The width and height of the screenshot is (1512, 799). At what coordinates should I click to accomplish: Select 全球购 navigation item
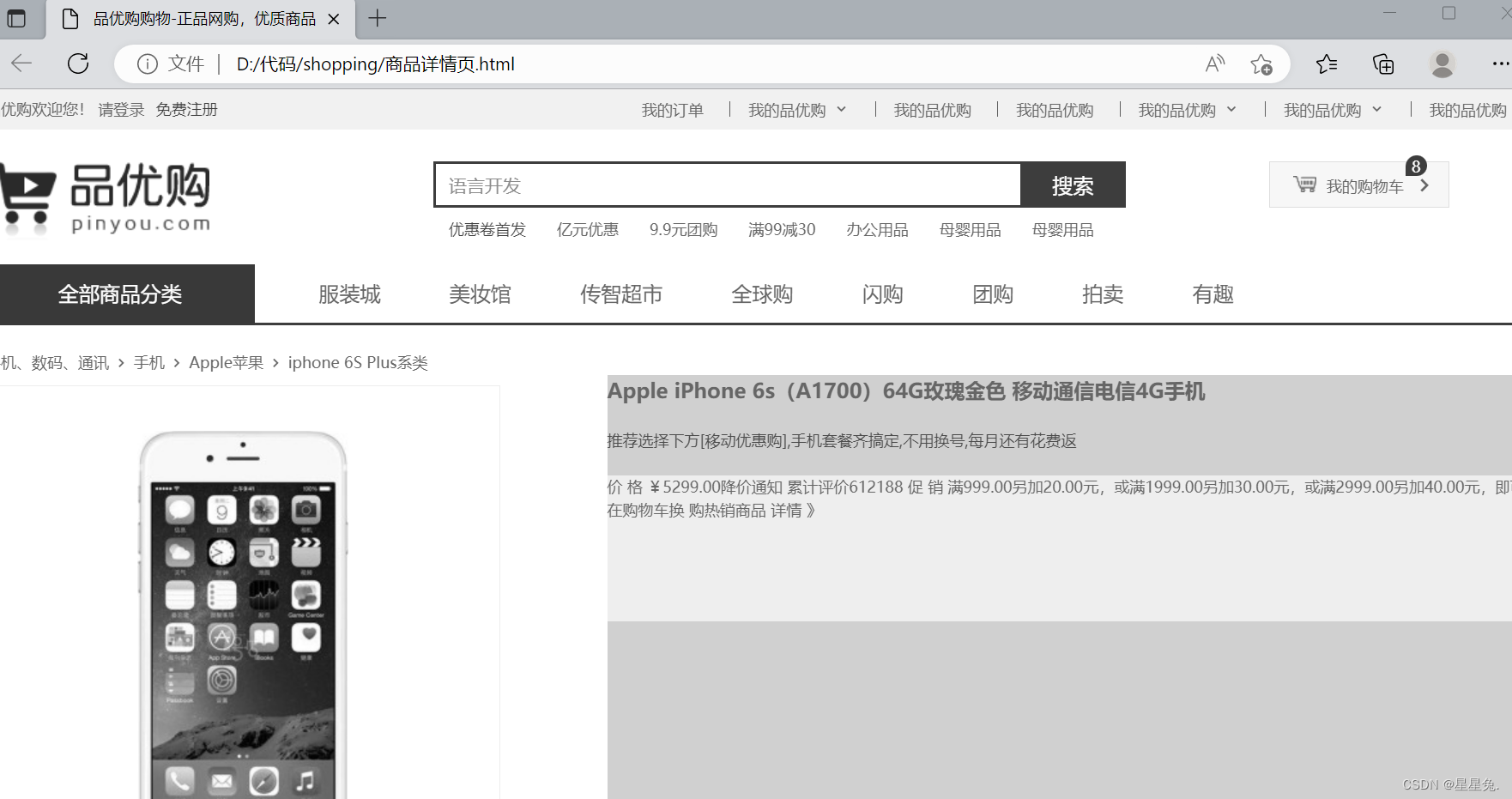762,294
